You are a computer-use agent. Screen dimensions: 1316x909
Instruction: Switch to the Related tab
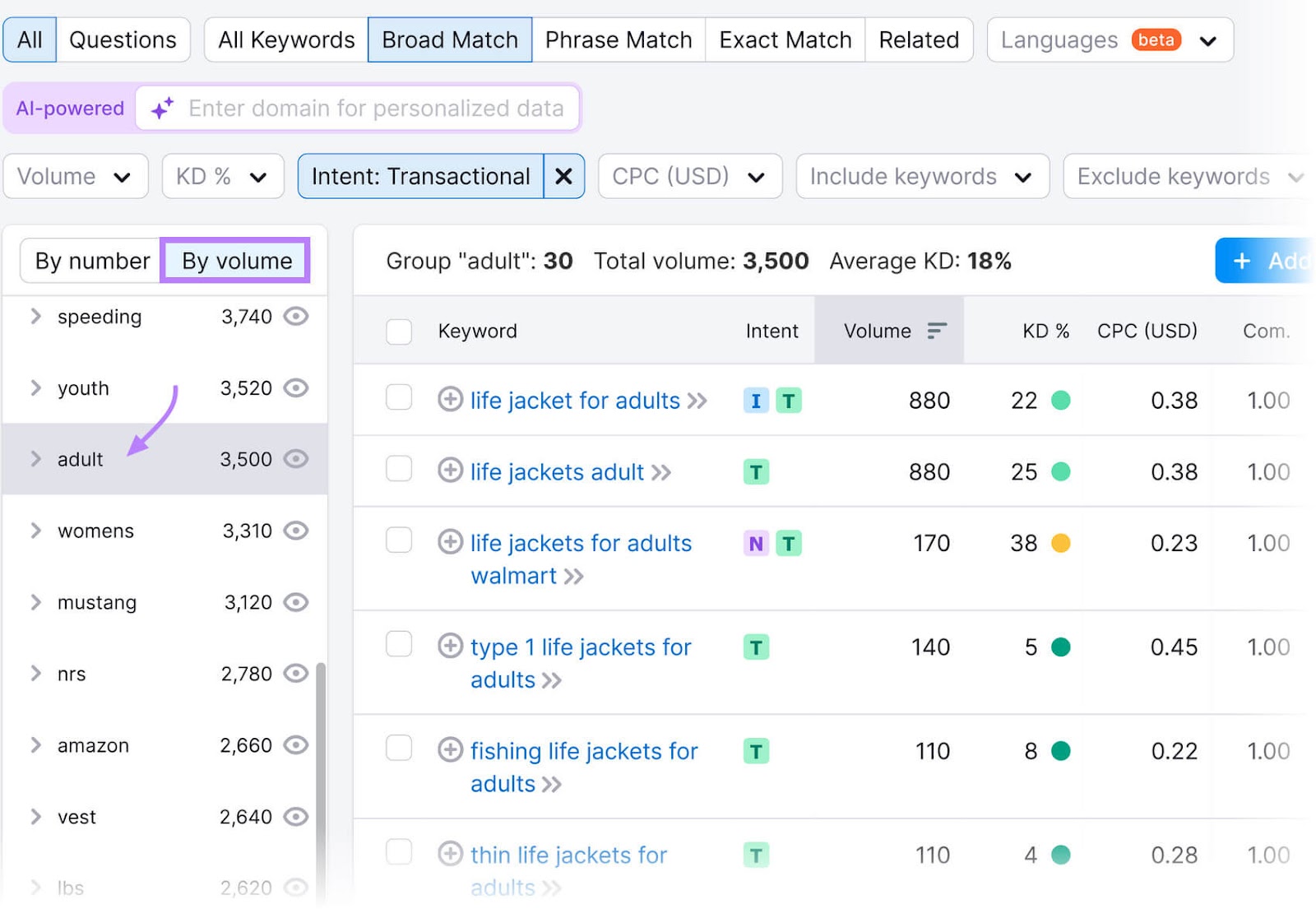pos(919,39)
